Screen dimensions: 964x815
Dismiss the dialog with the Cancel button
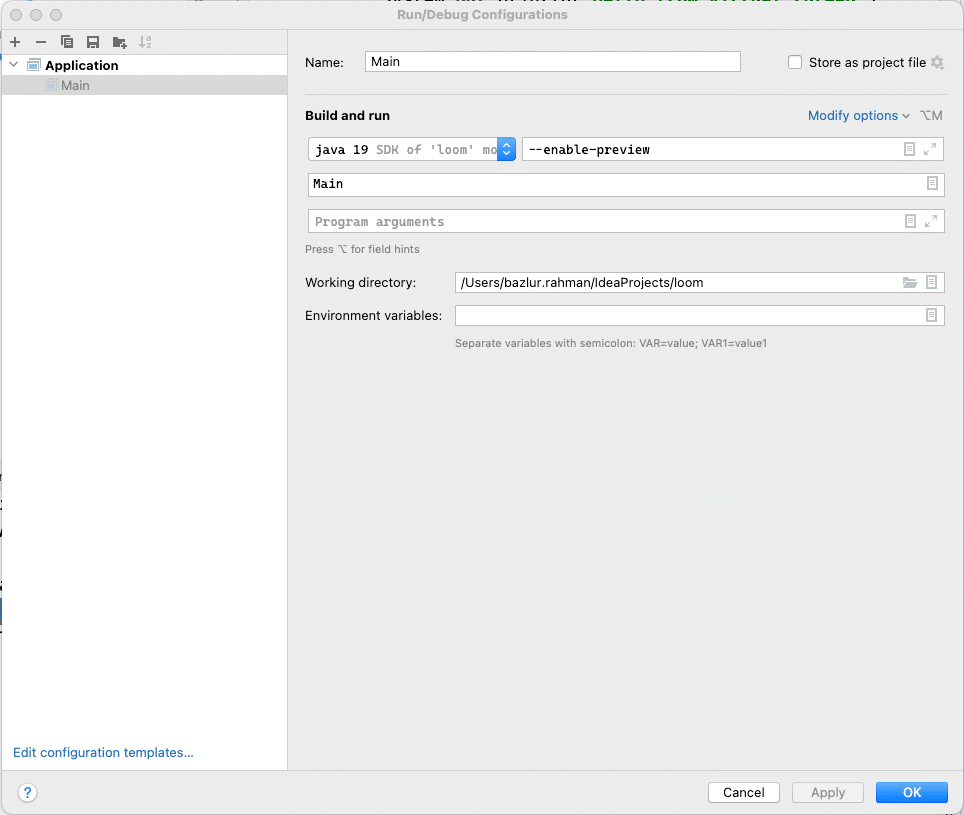click(x=744, y=792)
